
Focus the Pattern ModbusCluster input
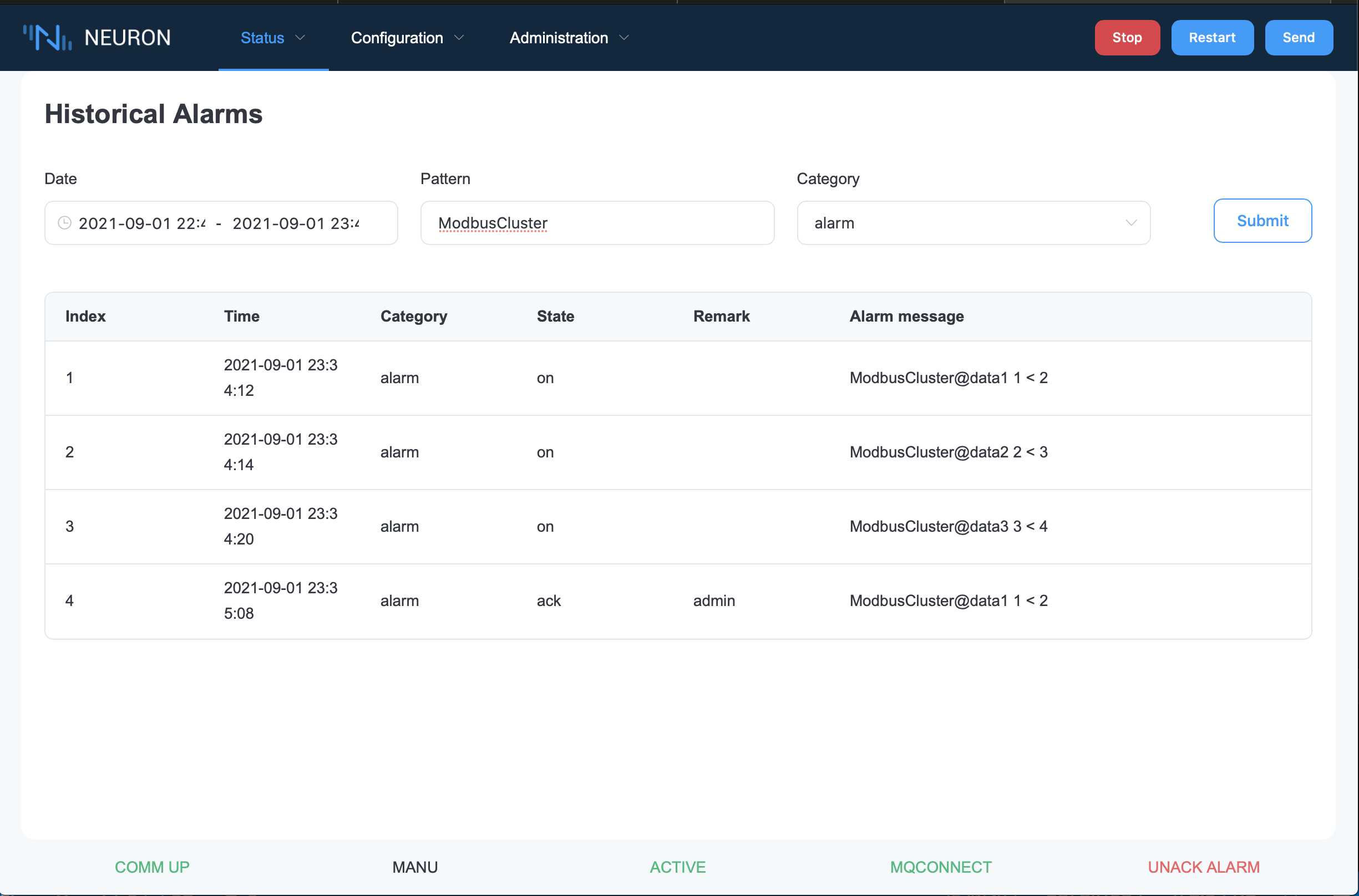click(x=597, y=223)
